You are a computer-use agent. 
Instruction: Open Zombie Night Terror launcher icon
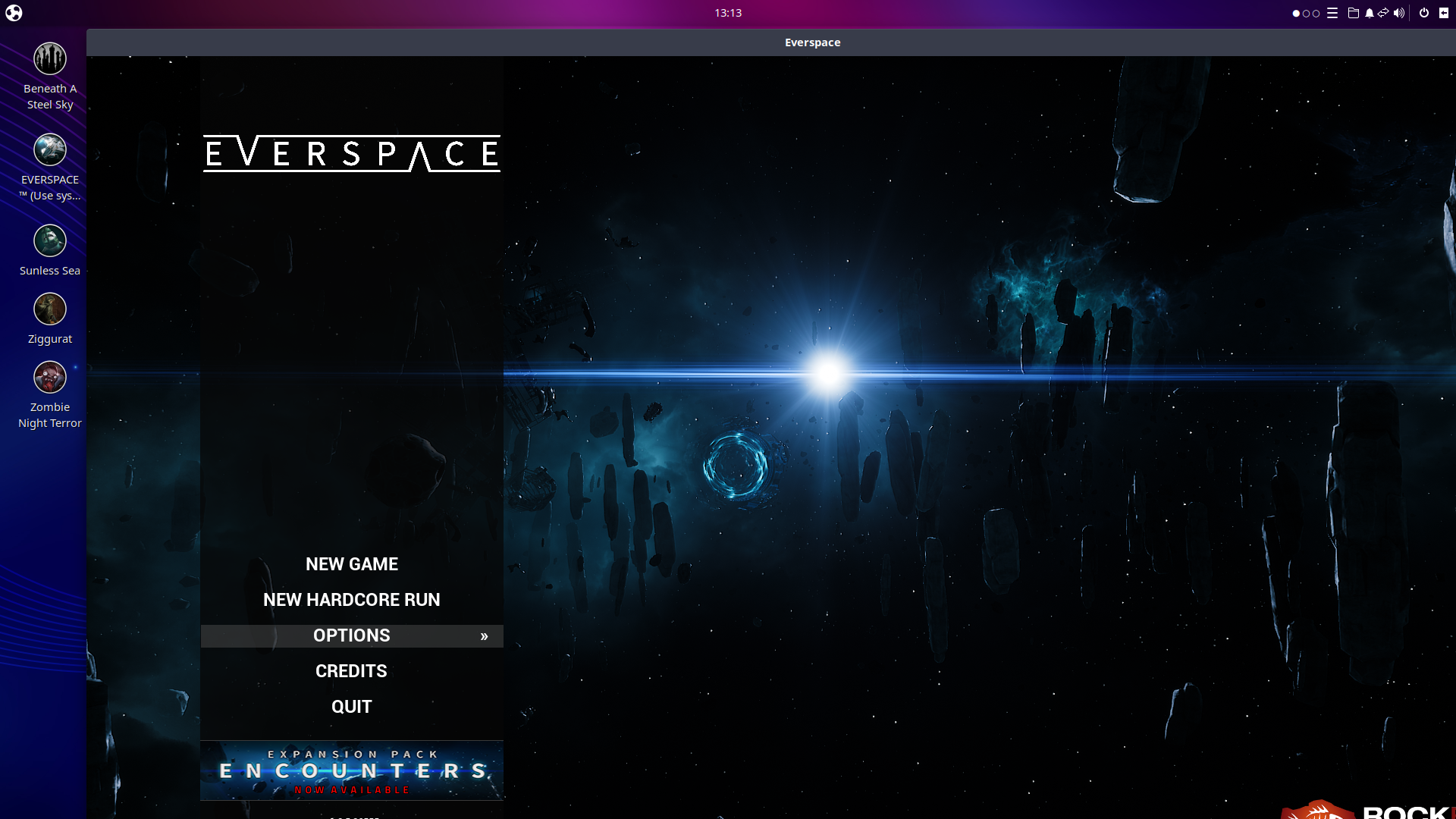[x=50, y=378]
